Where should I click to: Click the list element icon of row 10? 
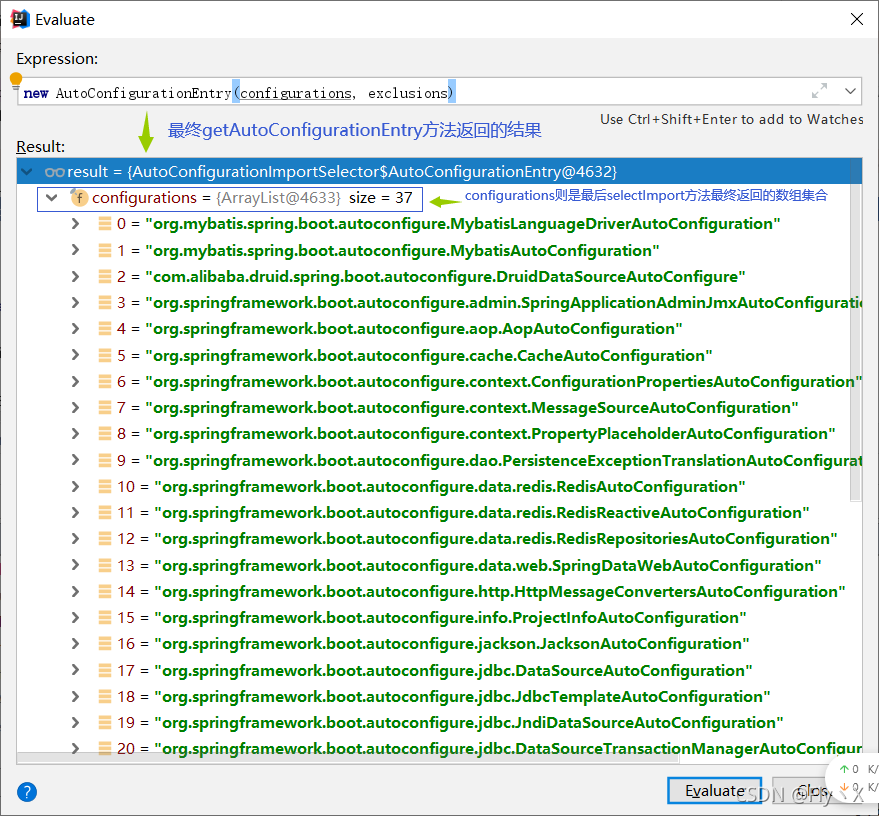(105, 486)
